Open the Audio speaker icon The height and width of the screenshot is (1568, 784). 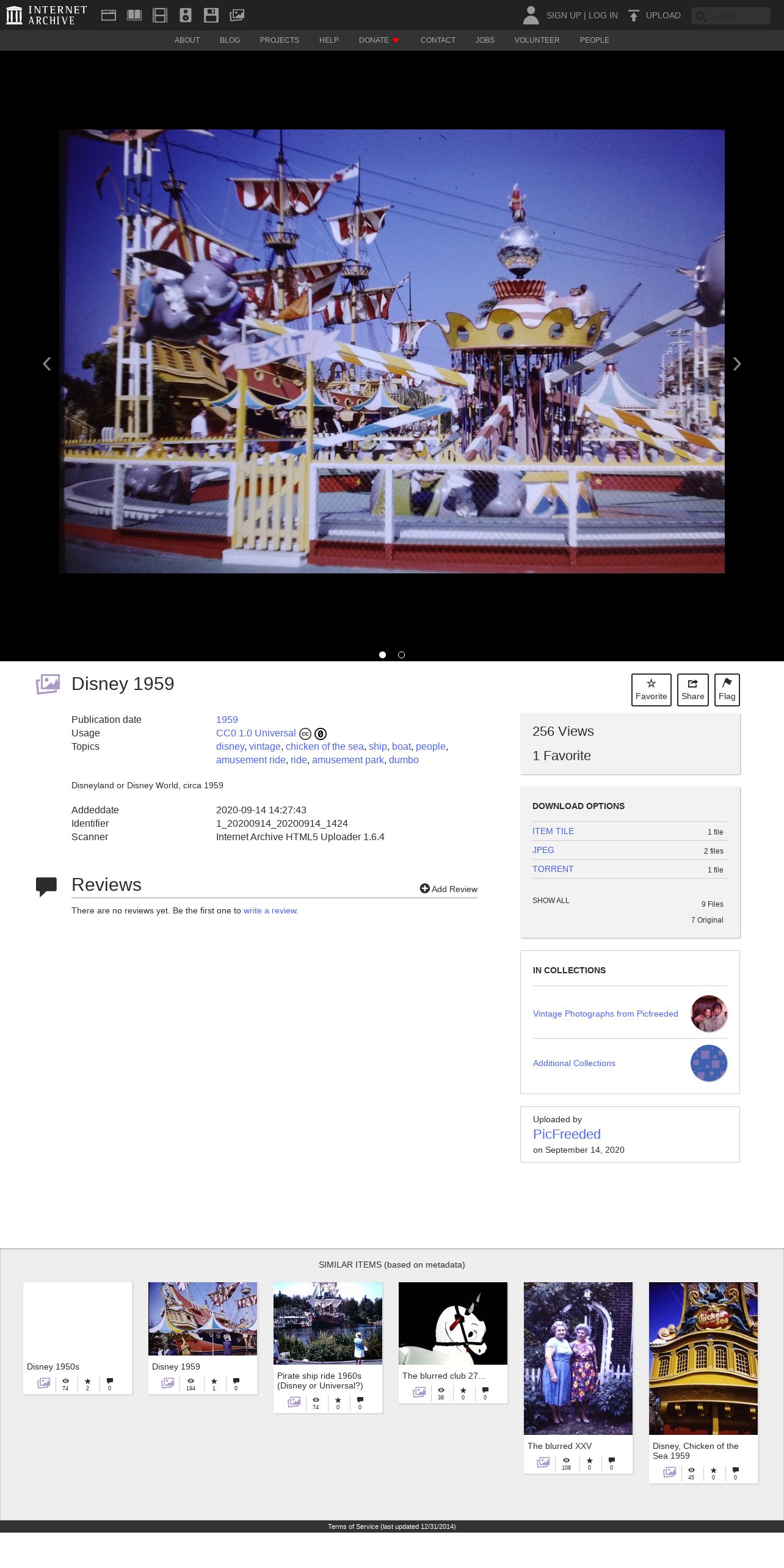click(186, 15)
